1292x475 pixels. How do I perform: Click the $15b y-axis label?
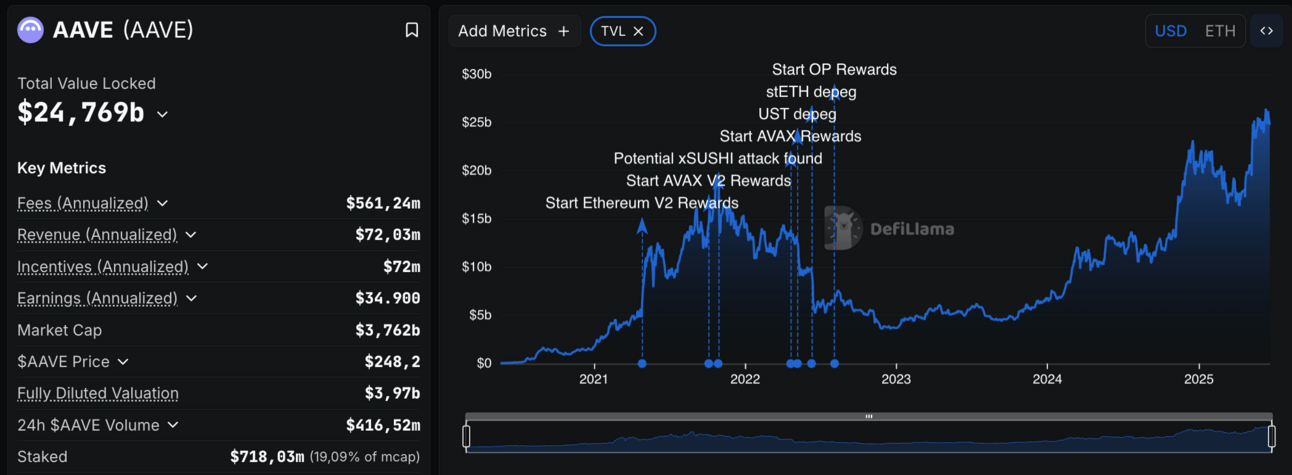point(476,219)
